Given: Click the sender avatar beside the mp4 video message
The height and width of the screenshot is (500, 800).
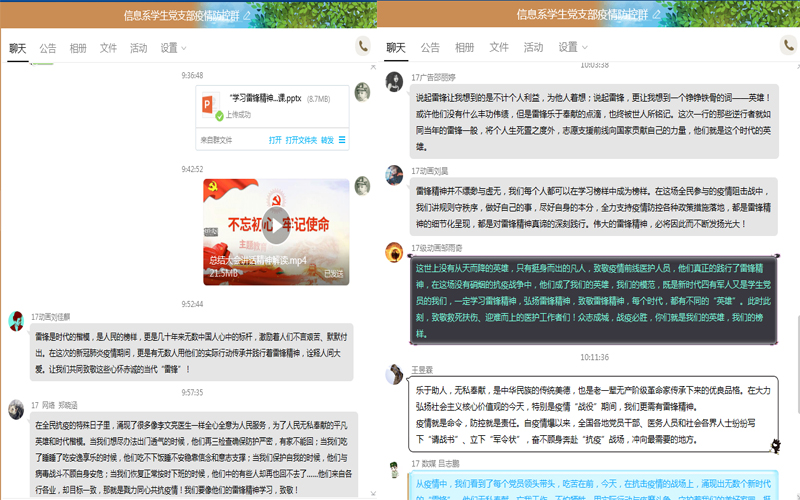Looking at the screenshot, I should tap(362, 186).
